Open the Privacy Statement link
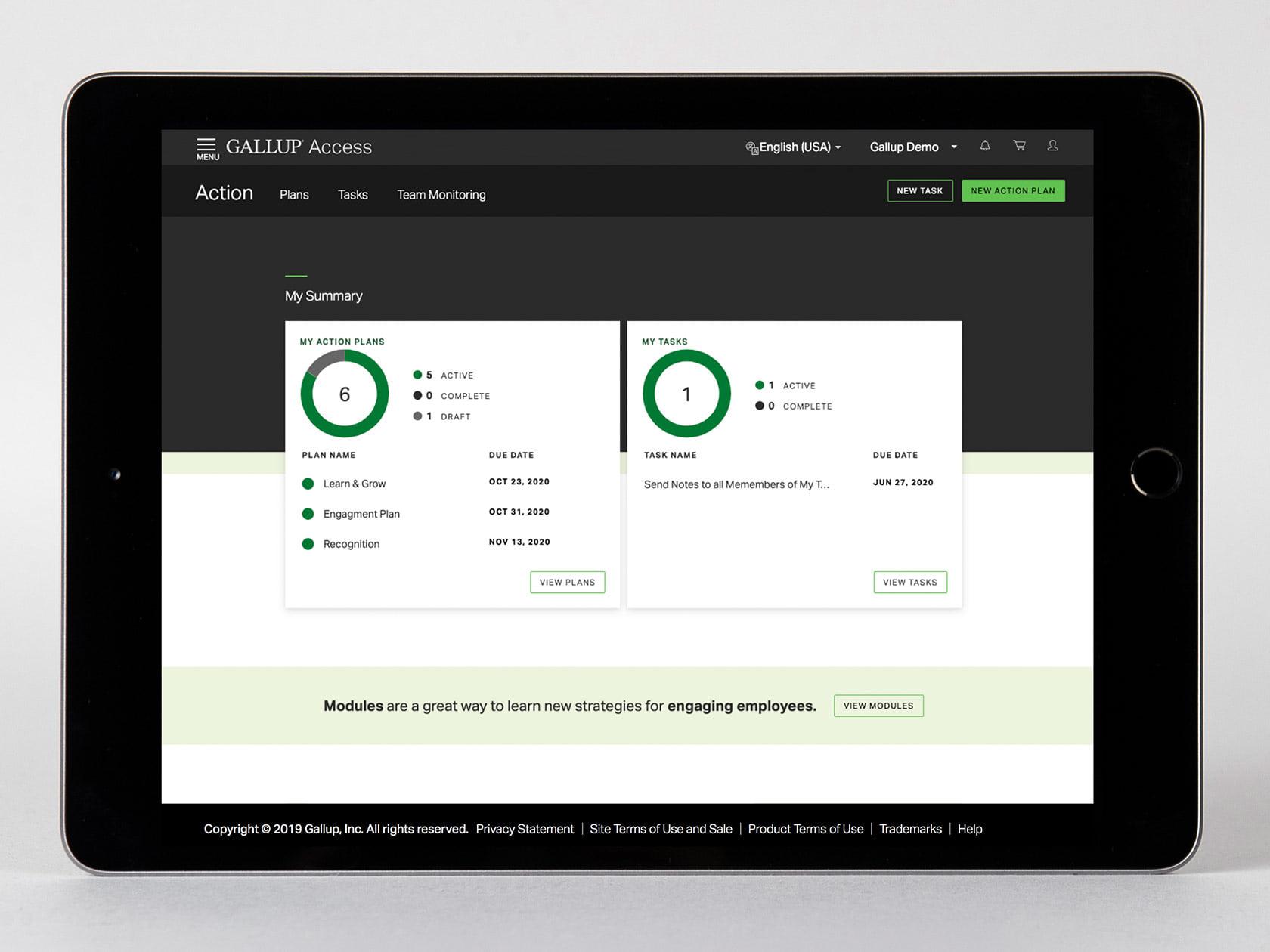Screen dimensions: 1270x952 (525, 829)
